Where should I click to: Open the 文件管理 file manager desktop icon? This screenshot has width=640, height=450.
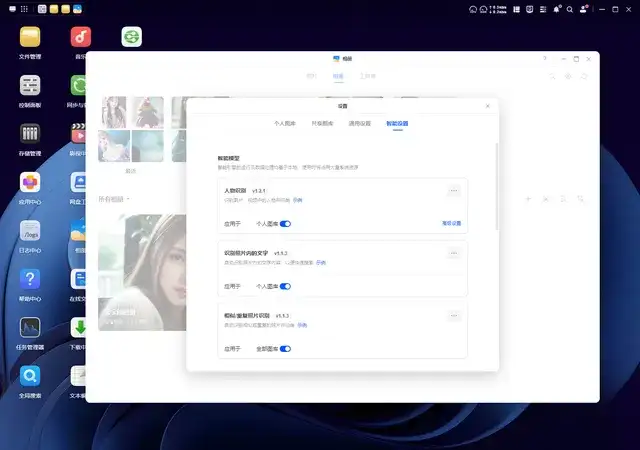pos(30,37)
